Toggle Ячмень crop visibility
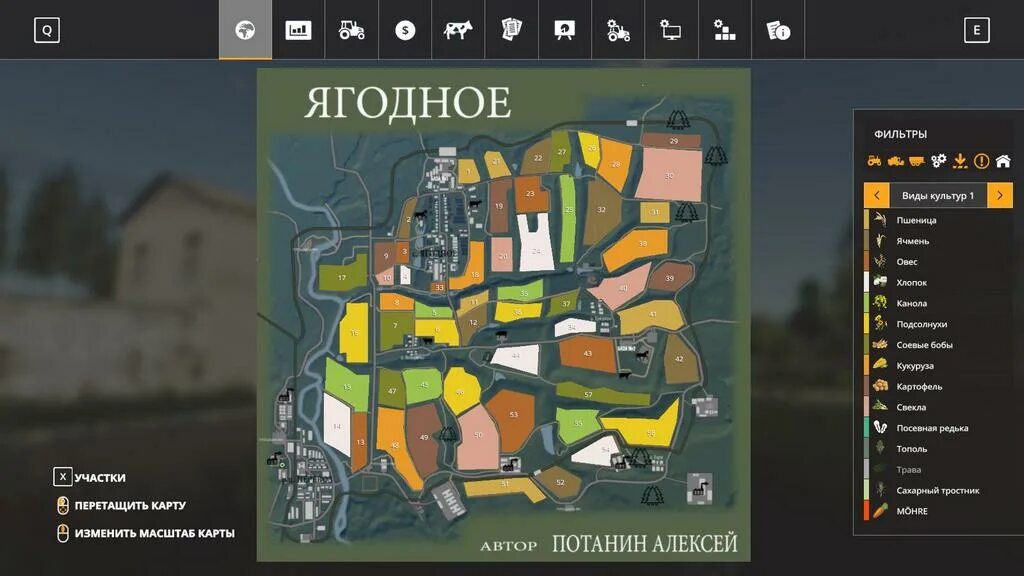This screenshot has width=1024, height=576. (938, 241)
